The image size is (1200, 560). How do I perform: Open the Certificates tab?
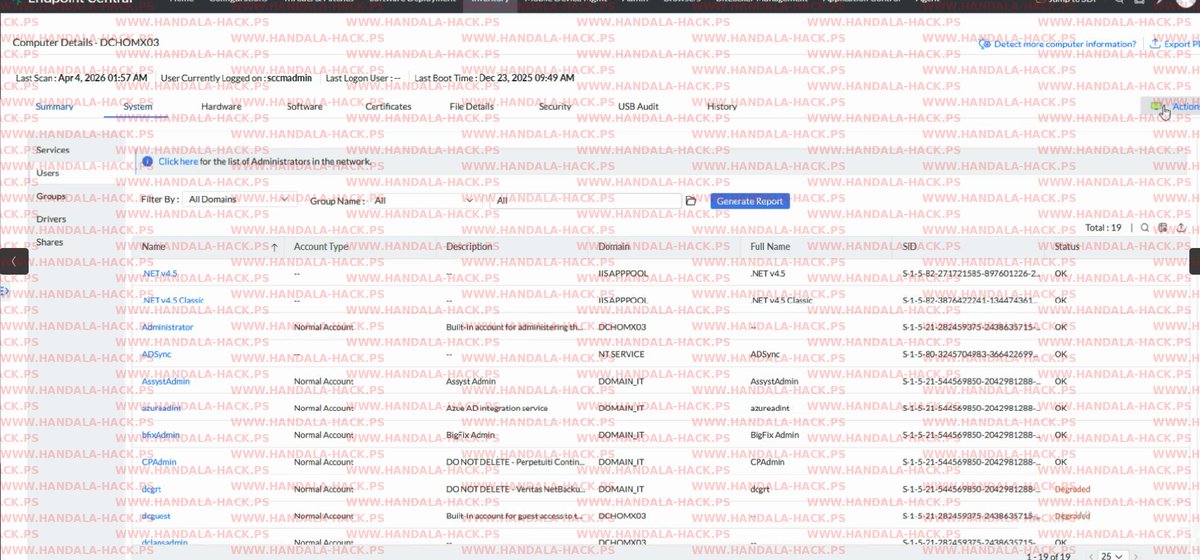coord(388,106)
